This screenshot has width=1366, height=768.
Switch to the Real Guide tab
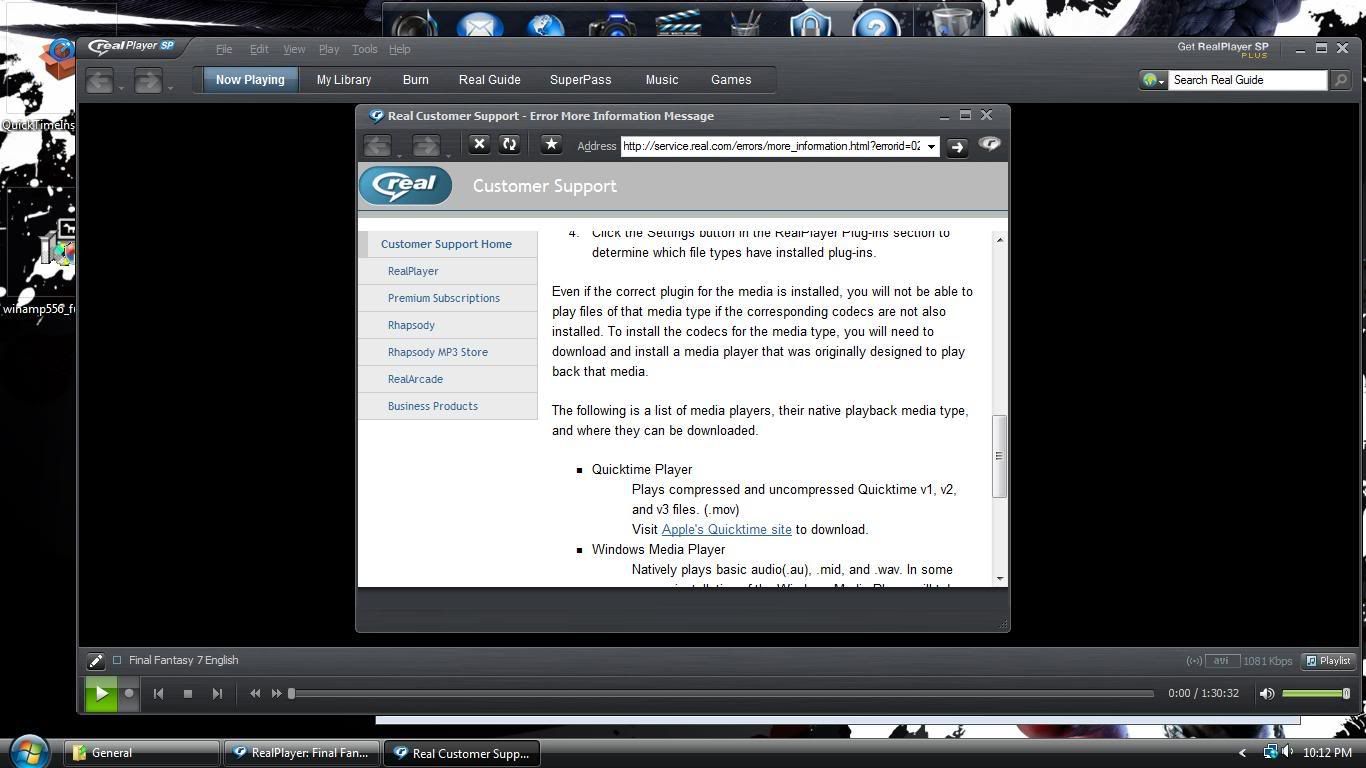490,80
